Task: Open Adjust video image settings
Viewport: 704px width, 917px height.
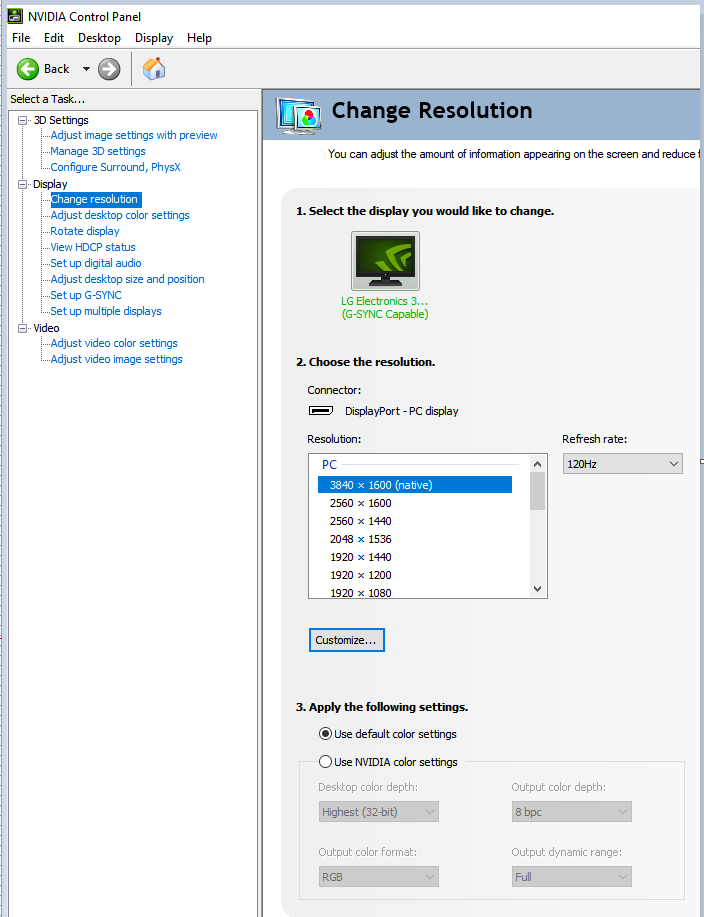Action: point(116,359)
